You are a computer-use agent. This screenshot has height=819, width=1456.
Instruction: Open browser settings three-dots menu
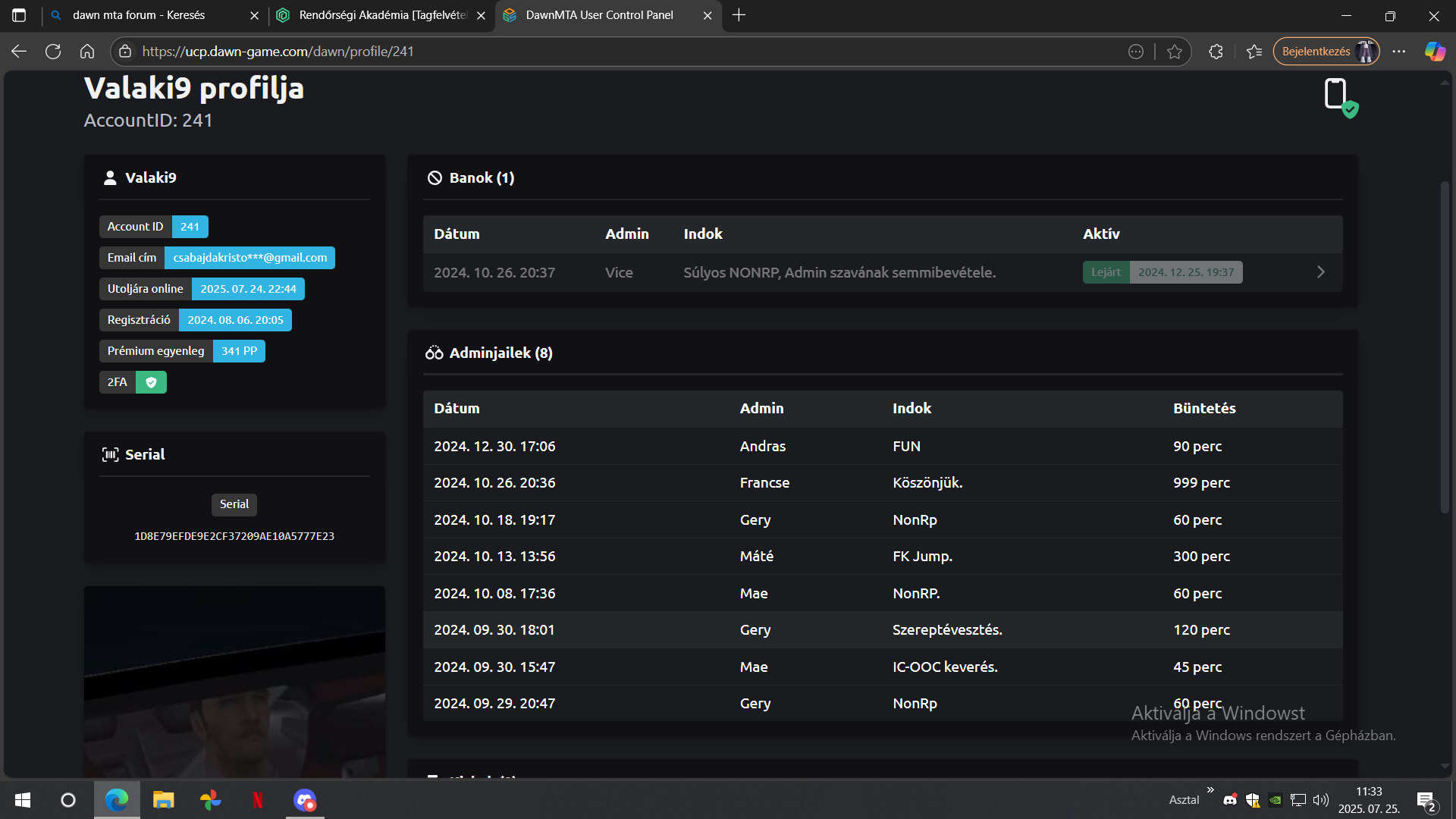1399,52
